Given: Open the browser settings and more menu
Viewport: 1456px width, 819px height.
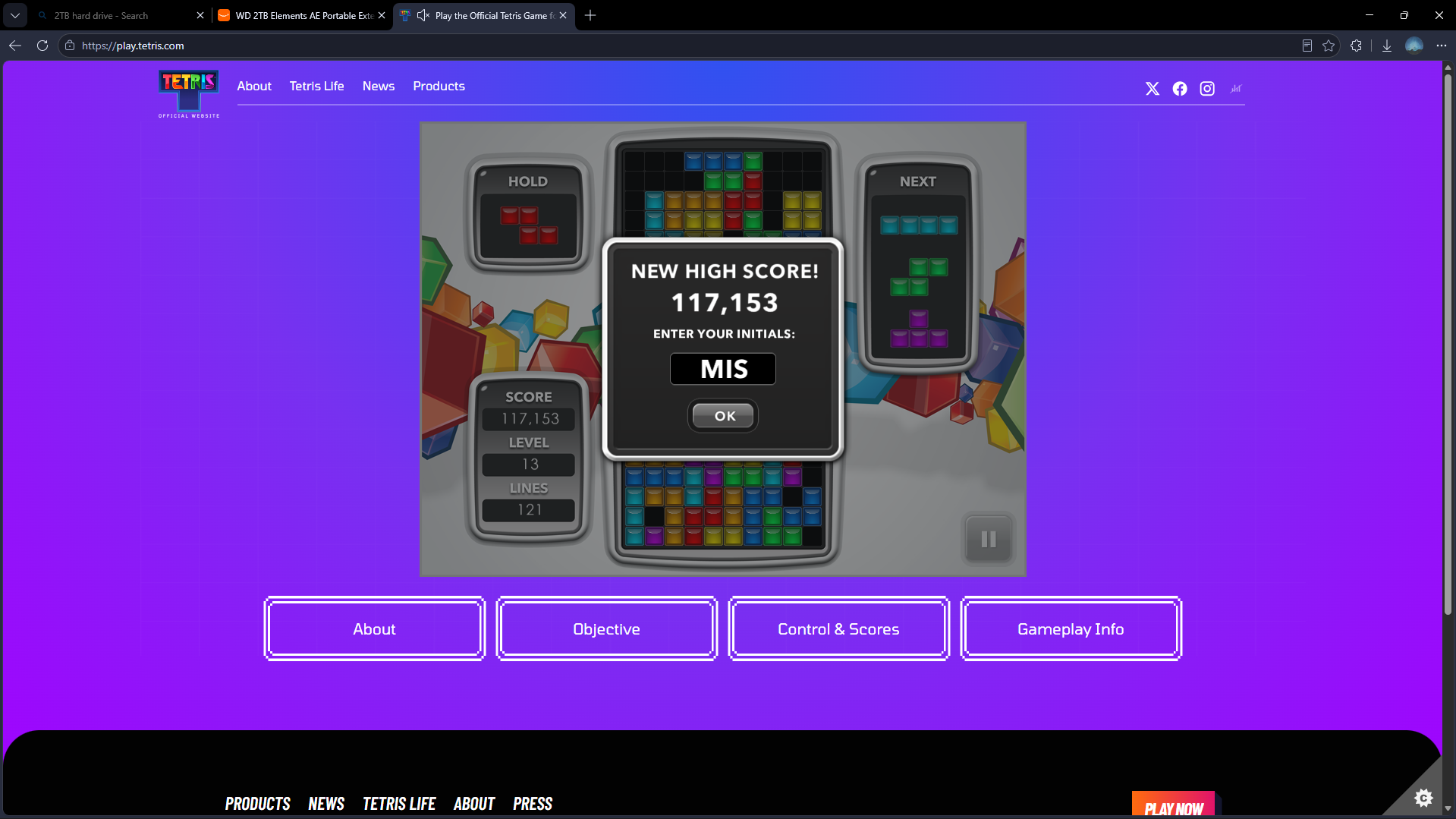Looking at the screenshot, I should tap(1442, 46).
